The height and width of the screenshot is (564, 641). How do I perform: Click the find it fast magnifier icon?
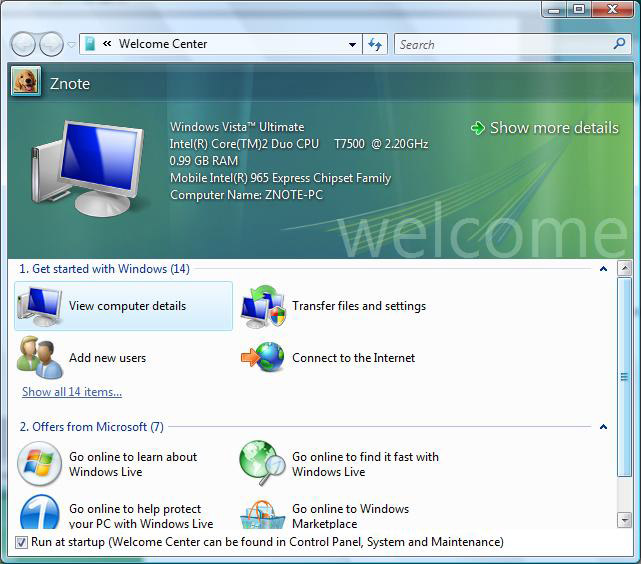263,464
